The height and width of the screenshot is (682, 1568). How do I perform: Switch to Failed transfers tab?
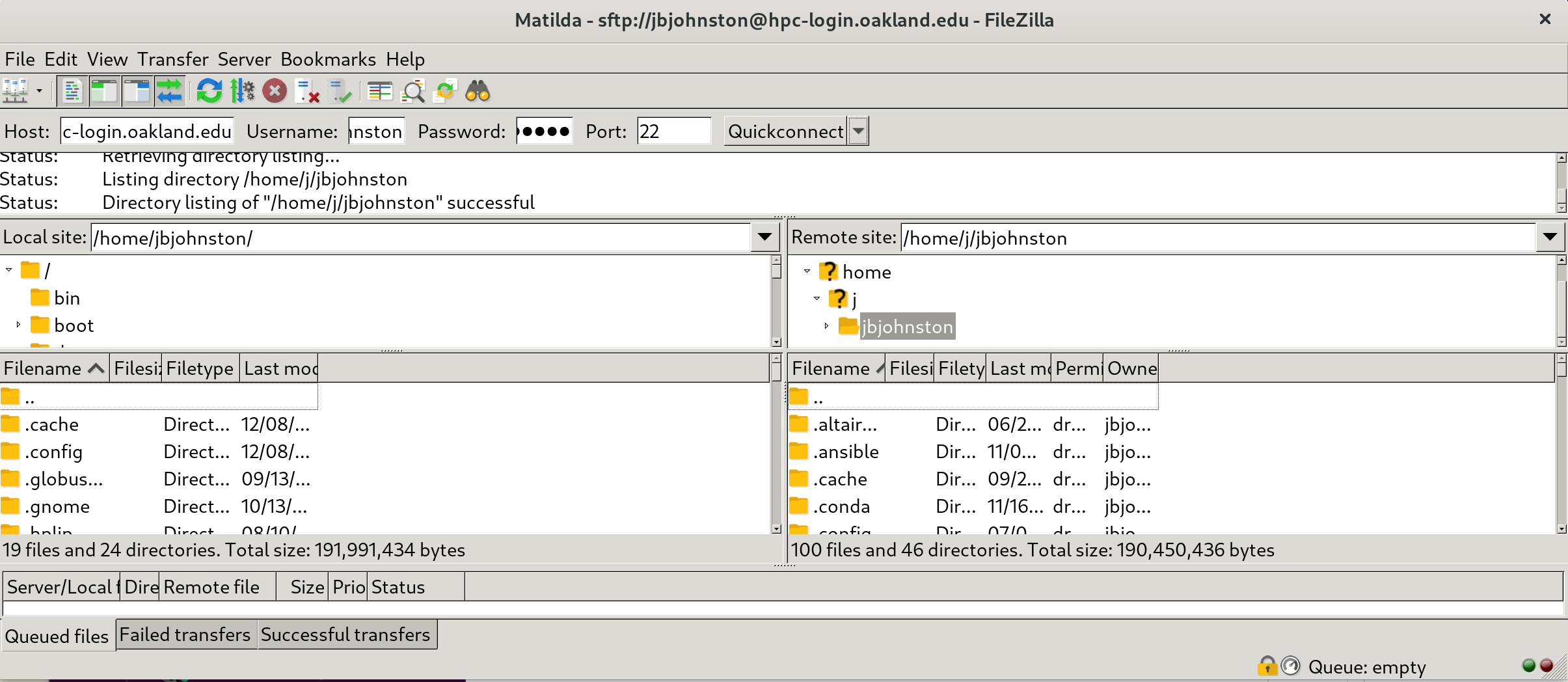click(x=185, y=634)
